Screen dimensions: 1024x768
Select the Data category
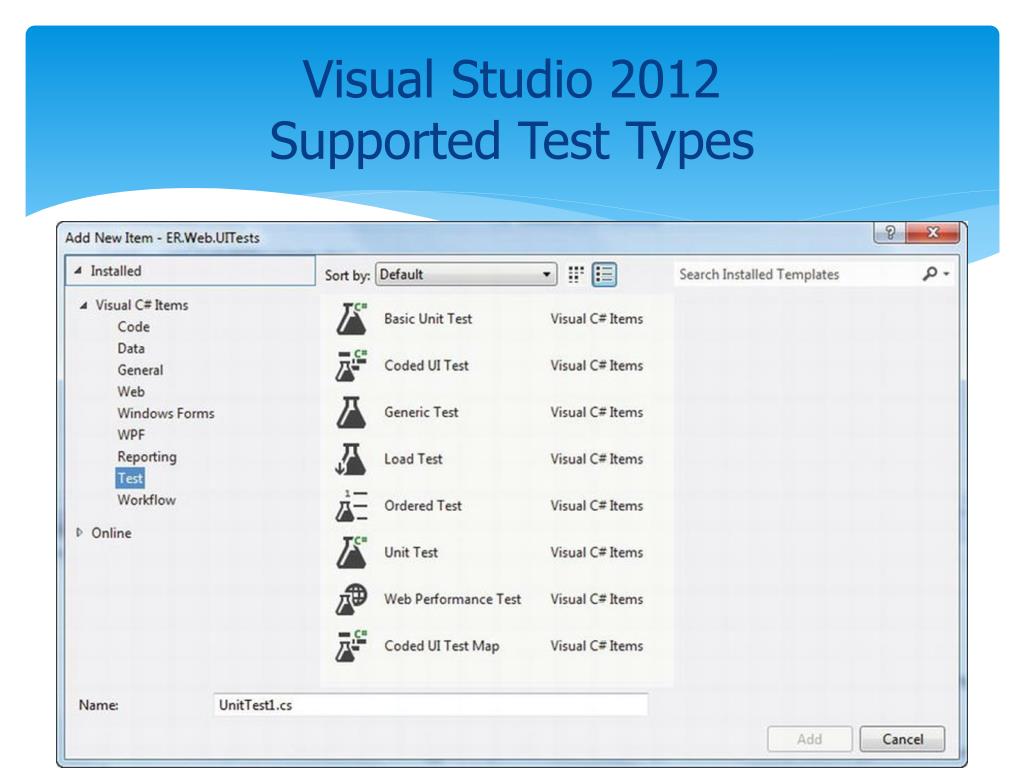tap(131, 348)
